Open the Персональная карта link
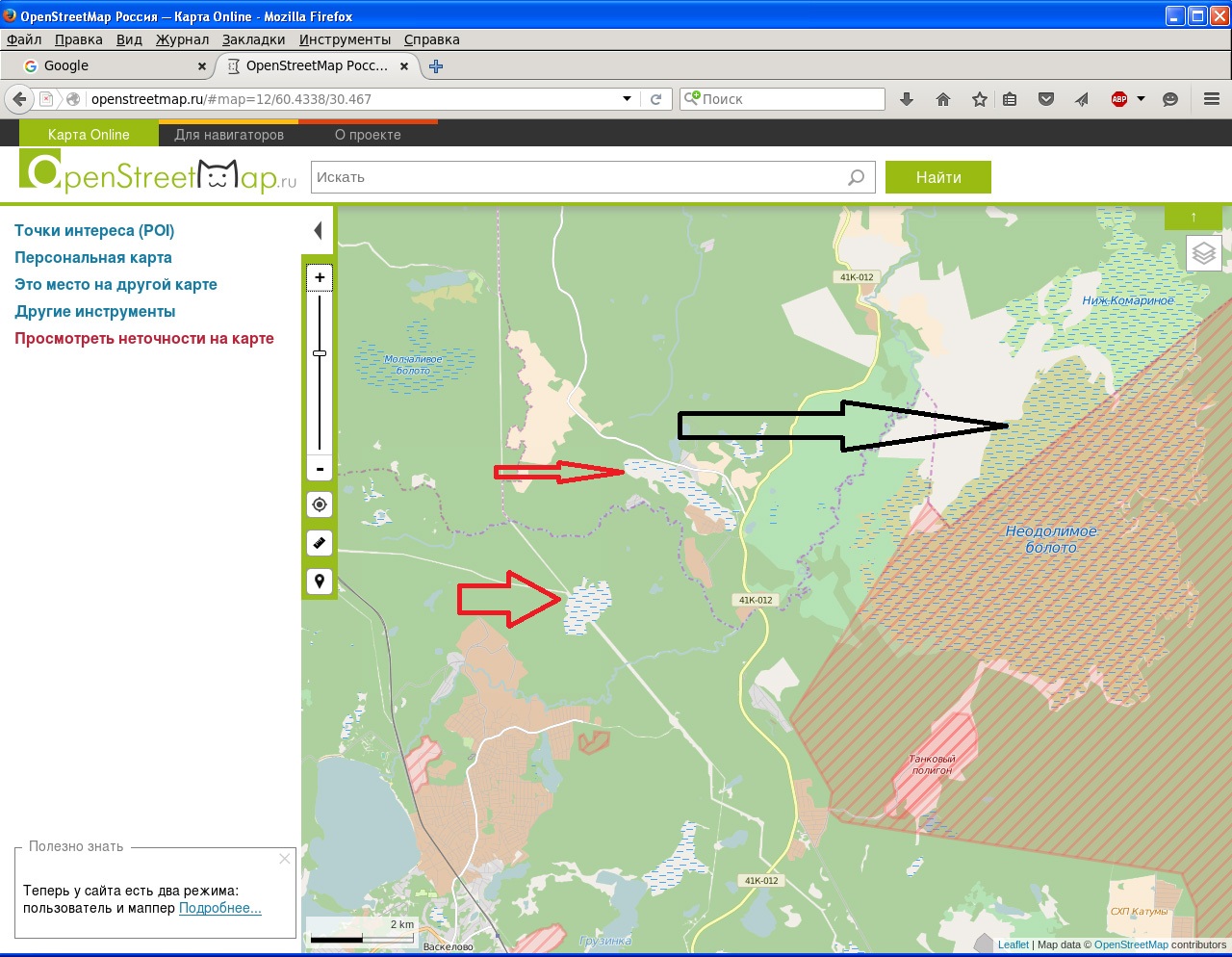This screenshot has height=957, width=1232. [93, 257]
